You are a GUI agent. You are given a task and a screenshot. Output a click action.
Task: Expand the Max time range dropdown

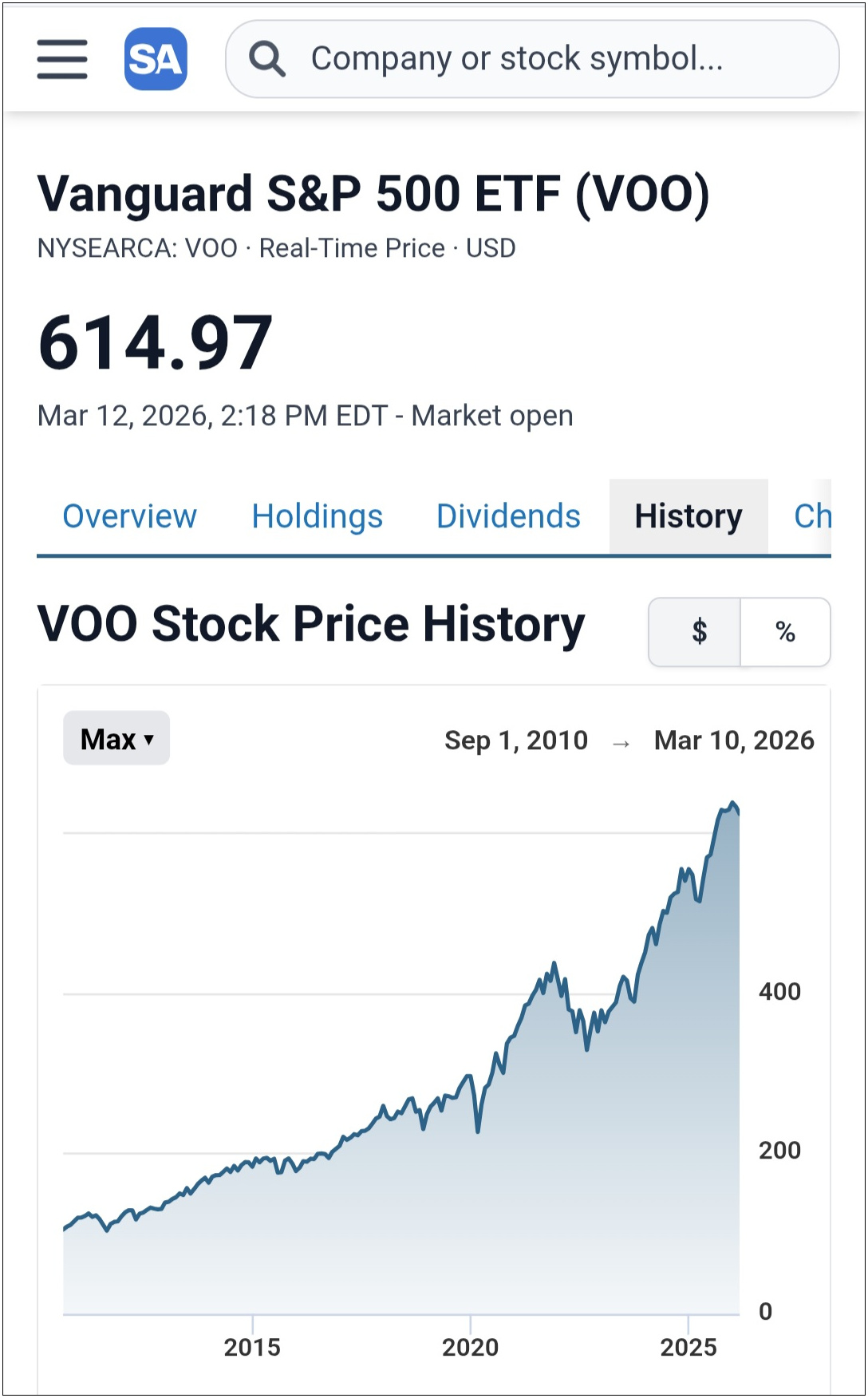(116, 739)
